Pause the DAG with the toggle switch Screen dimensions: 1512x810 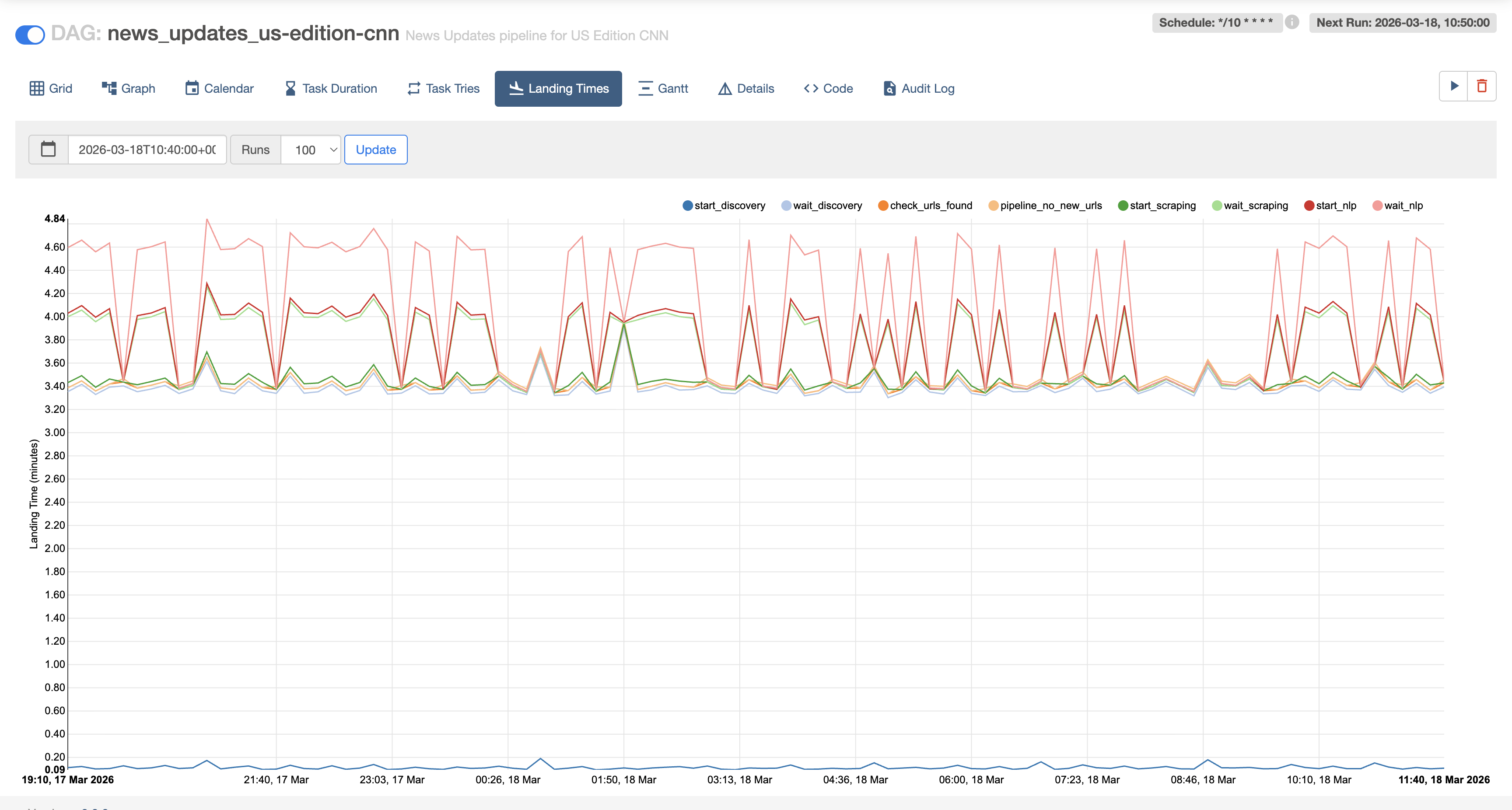point(30,35)
